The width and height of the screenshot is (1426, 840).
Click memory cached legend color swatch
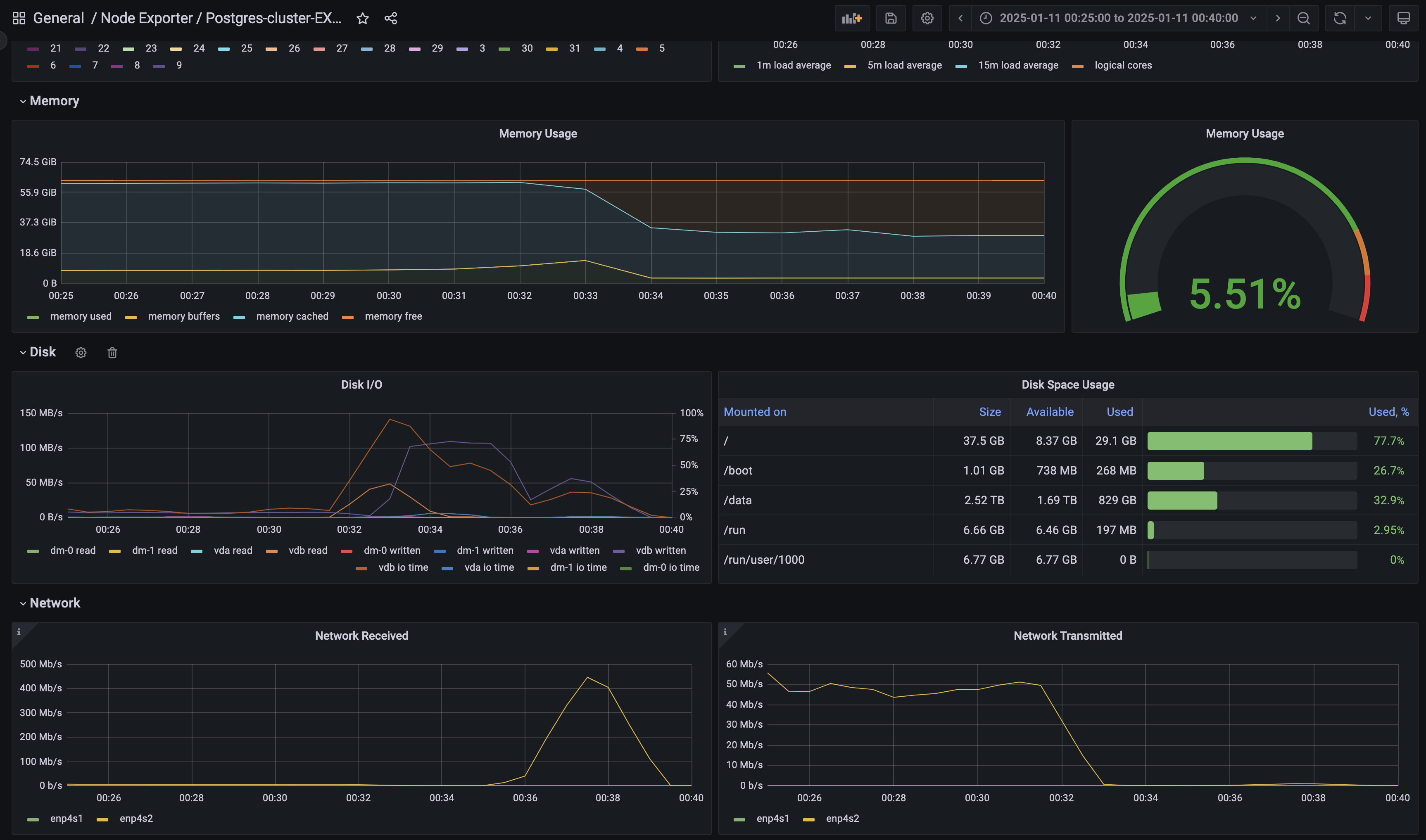(x=239, y=318)
